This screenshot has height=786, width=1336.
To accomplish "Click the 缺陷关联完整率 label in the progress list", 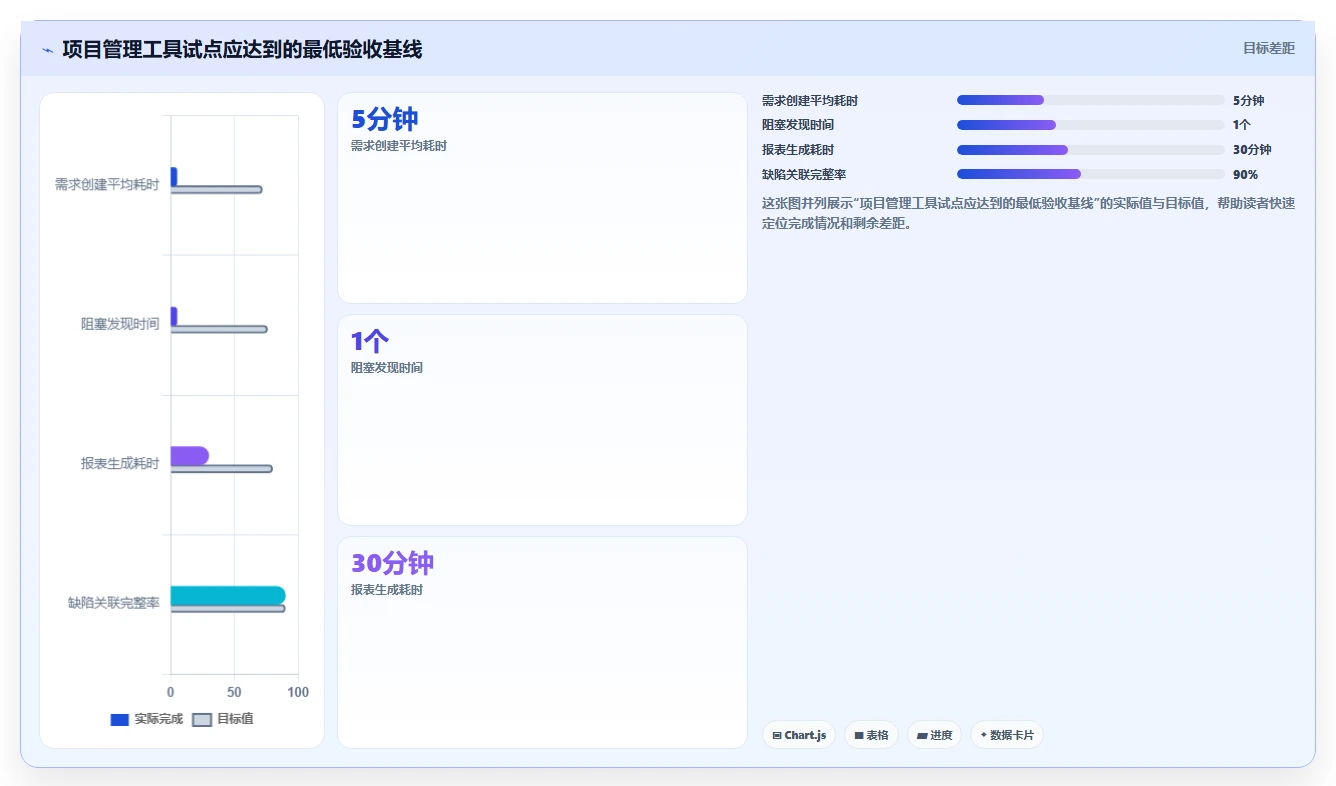I will [804, 174].
